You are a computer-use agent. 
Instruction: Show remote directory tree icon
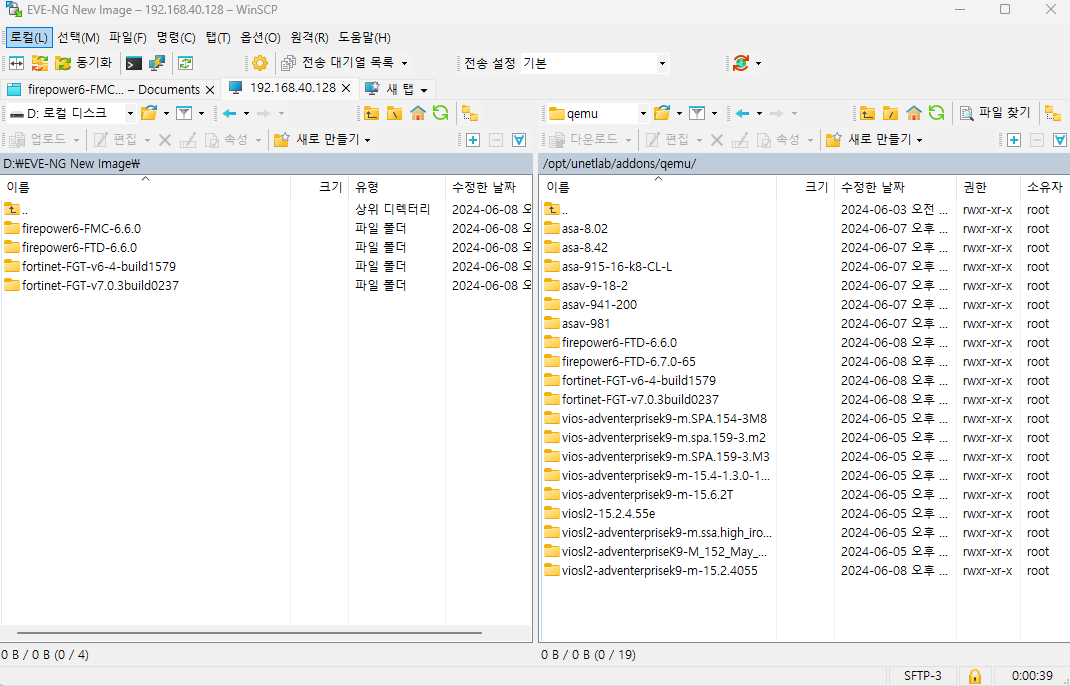coord(1053,113)
